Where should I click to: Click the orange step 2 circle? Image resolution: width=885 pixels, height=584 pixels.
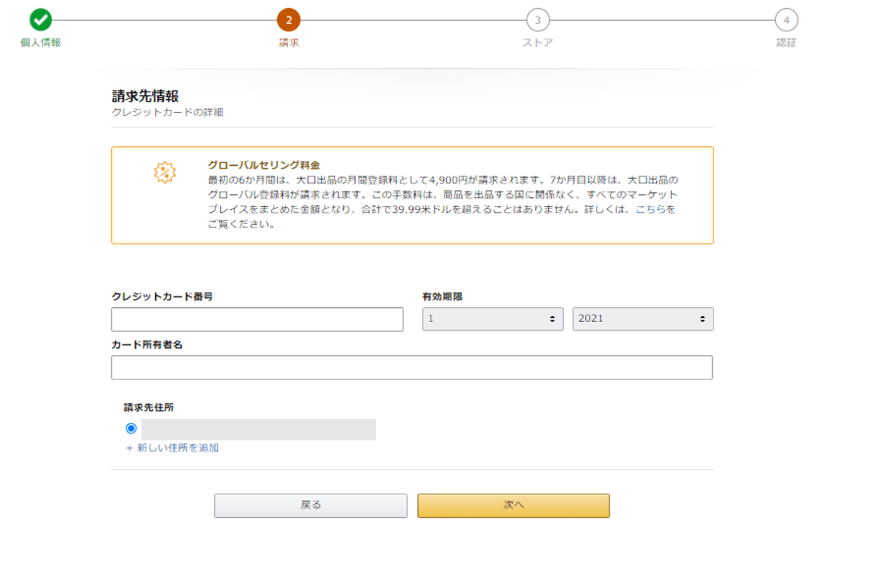coord(288,19)
